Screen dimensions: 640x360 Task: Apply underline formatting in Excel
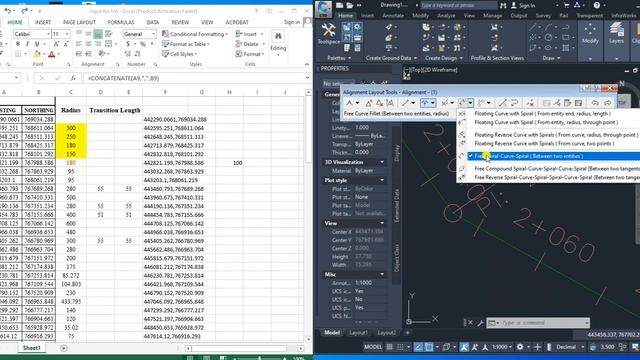pyautogui.click(x=37, y=44)
